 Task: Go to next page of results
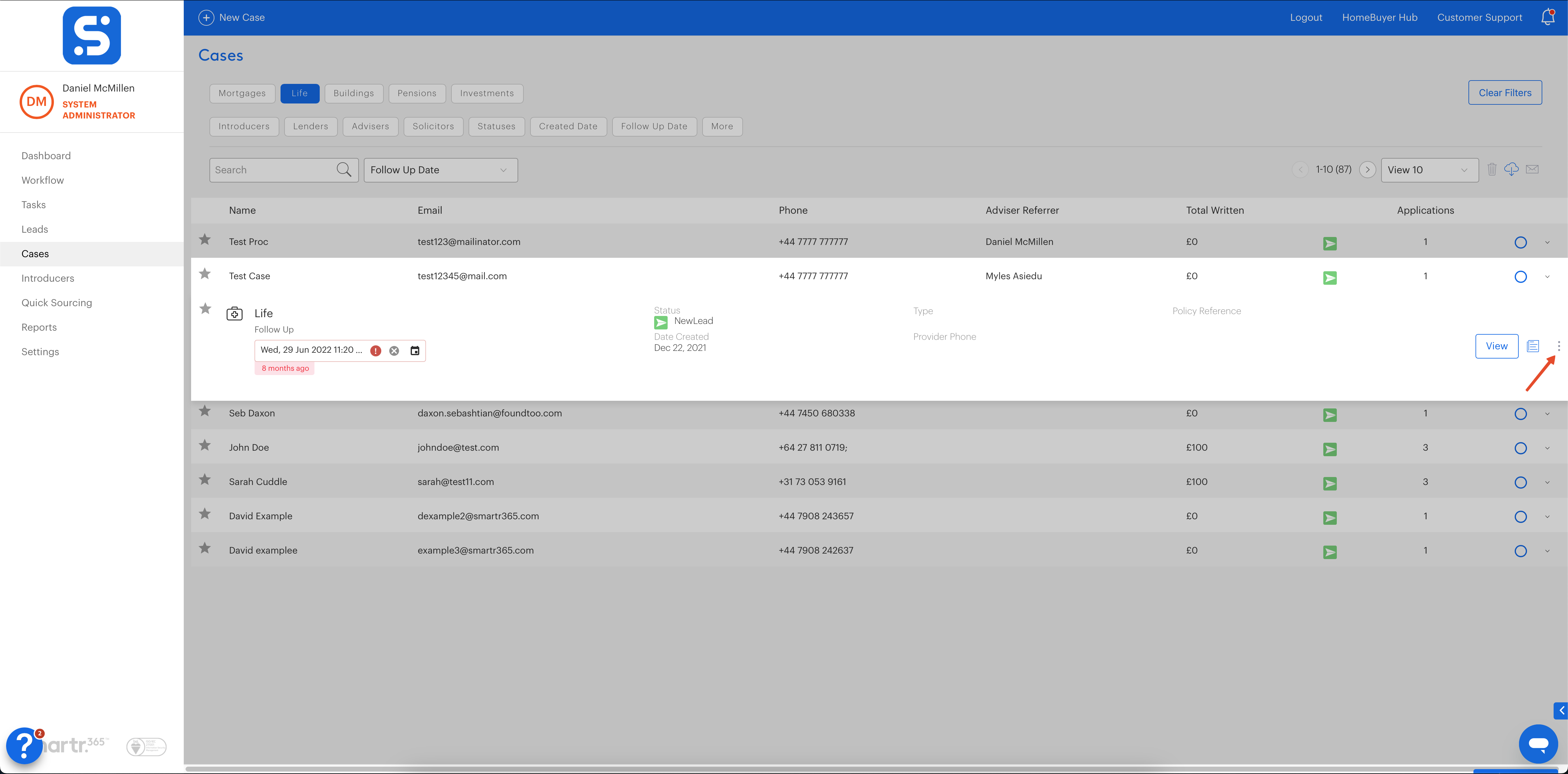1367,170
